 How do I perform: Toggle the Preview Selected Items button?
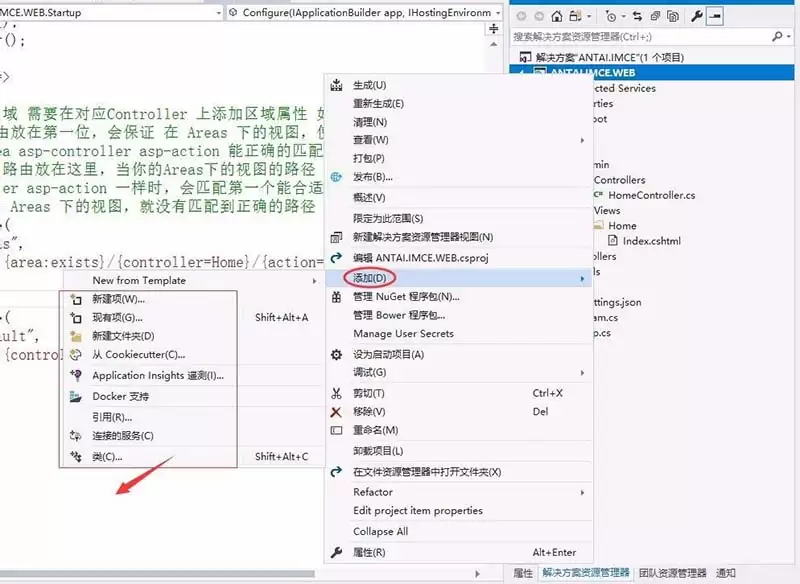716,17
